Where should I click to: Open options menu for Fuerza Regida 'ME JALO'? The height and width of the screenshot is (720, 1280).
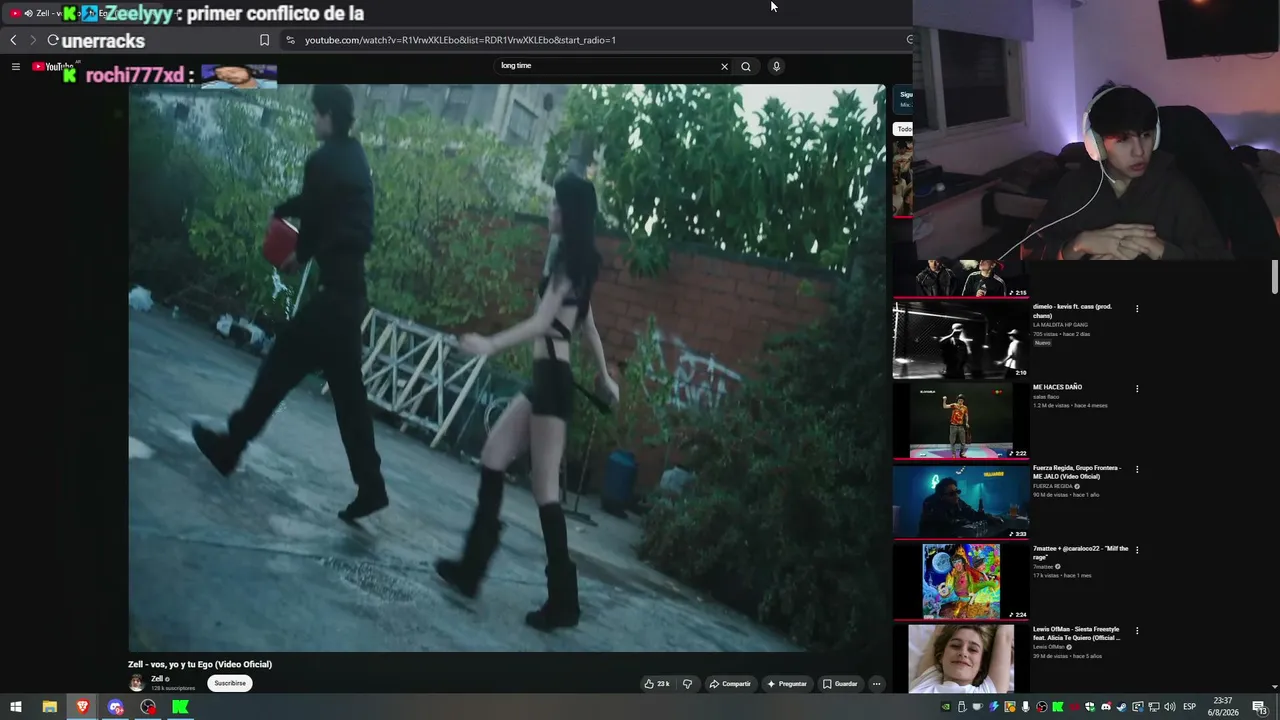[1137, 470]
